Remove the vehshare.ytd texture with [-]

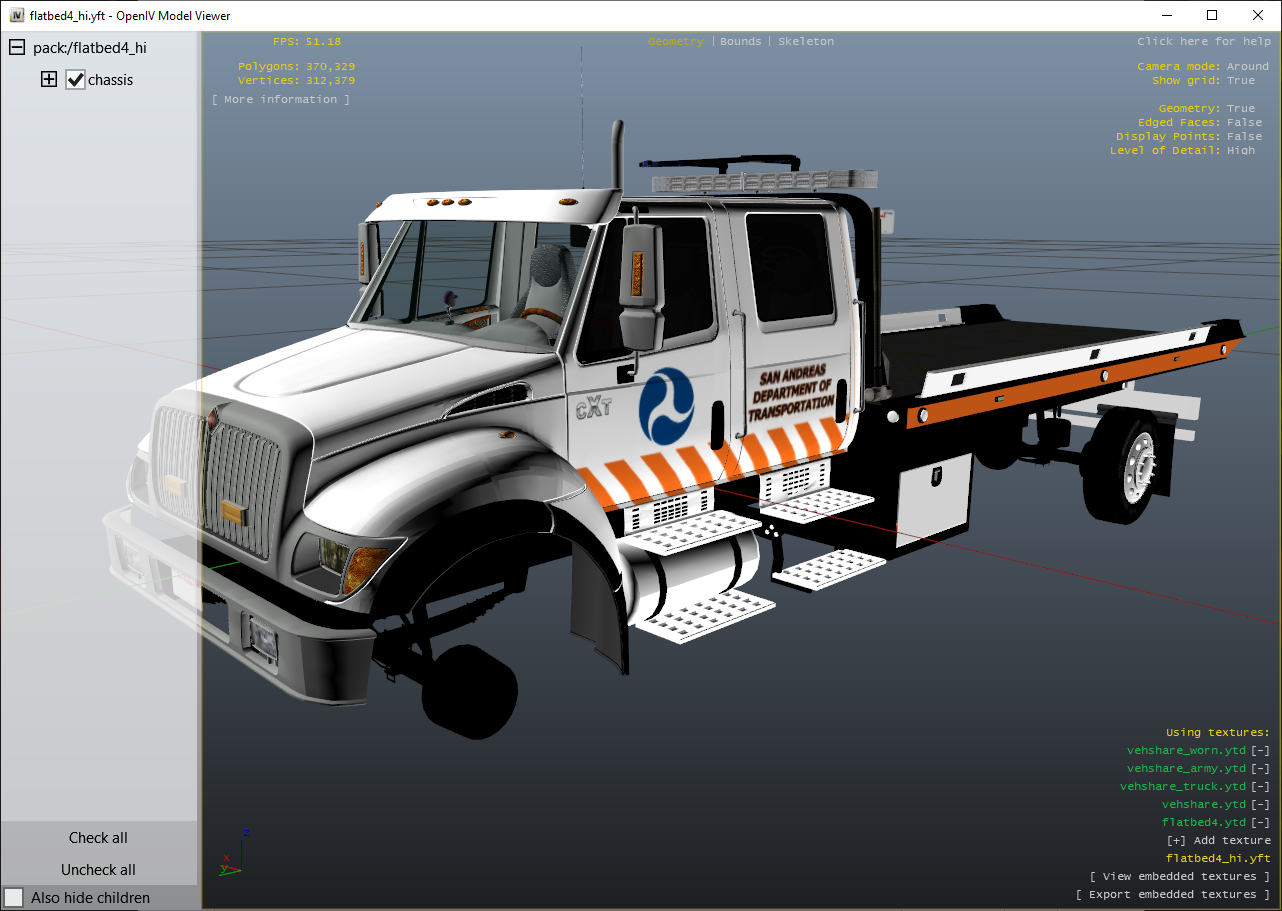coord(1260,805)
